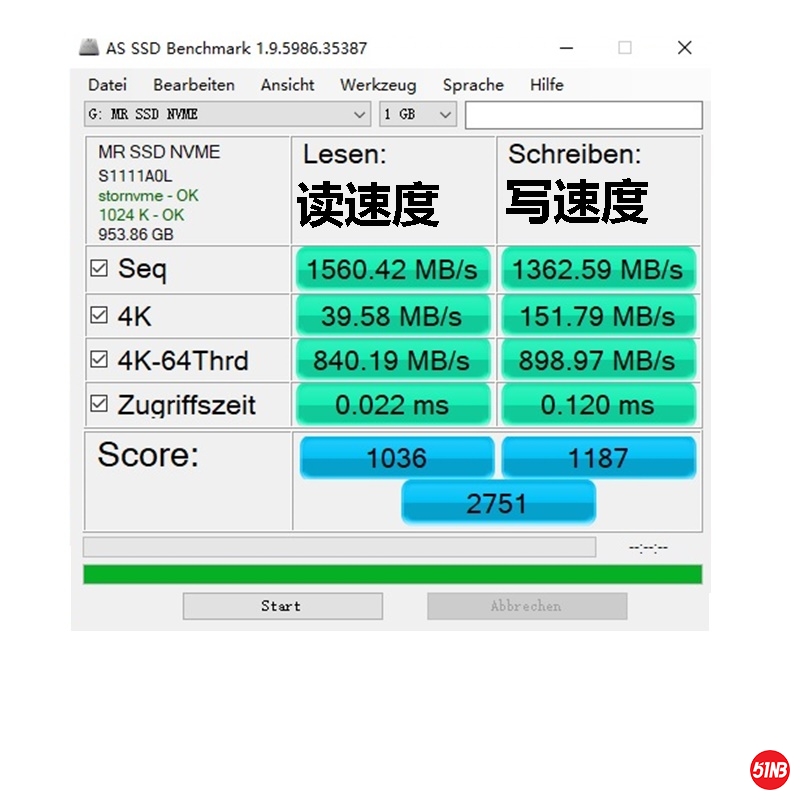Open the Sprache menu

pos(473,85)
